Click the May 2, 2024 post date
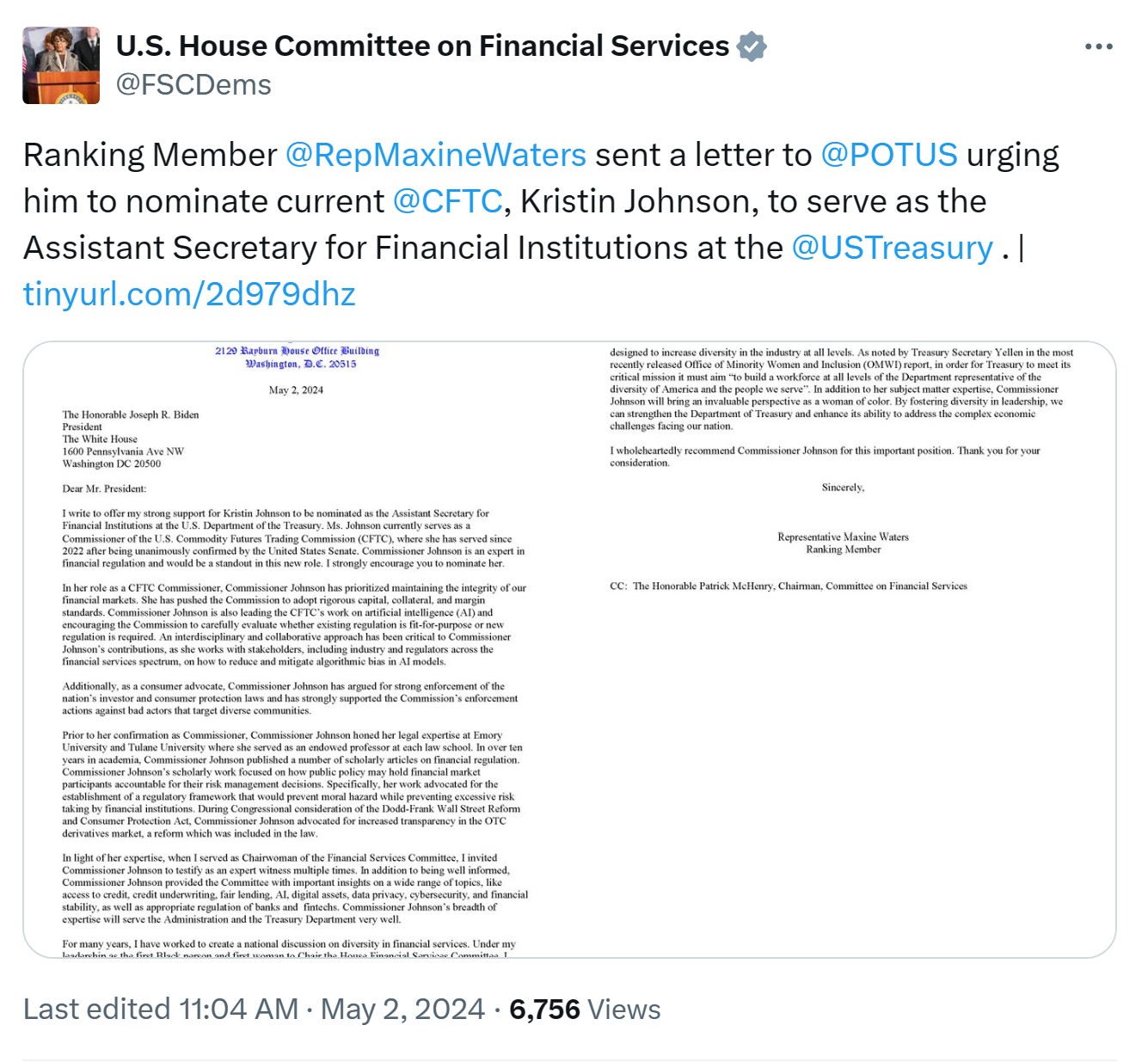The width and height of the screenshot is (1148, 1062). coord(402,1009)
